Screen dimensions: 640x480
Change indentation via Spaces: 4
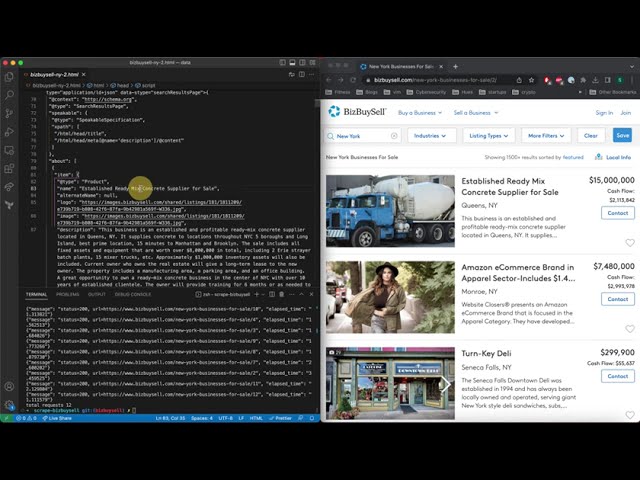tap(202, 418)
